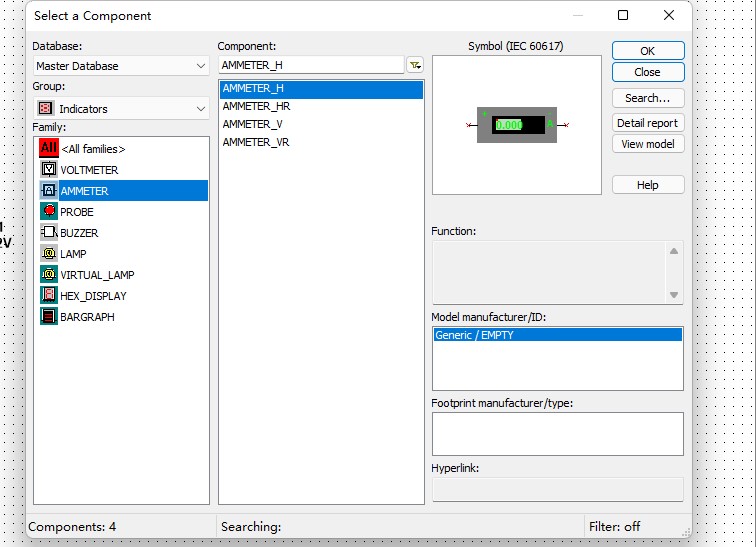Select AMMETER_H in component list

(321, 89)
